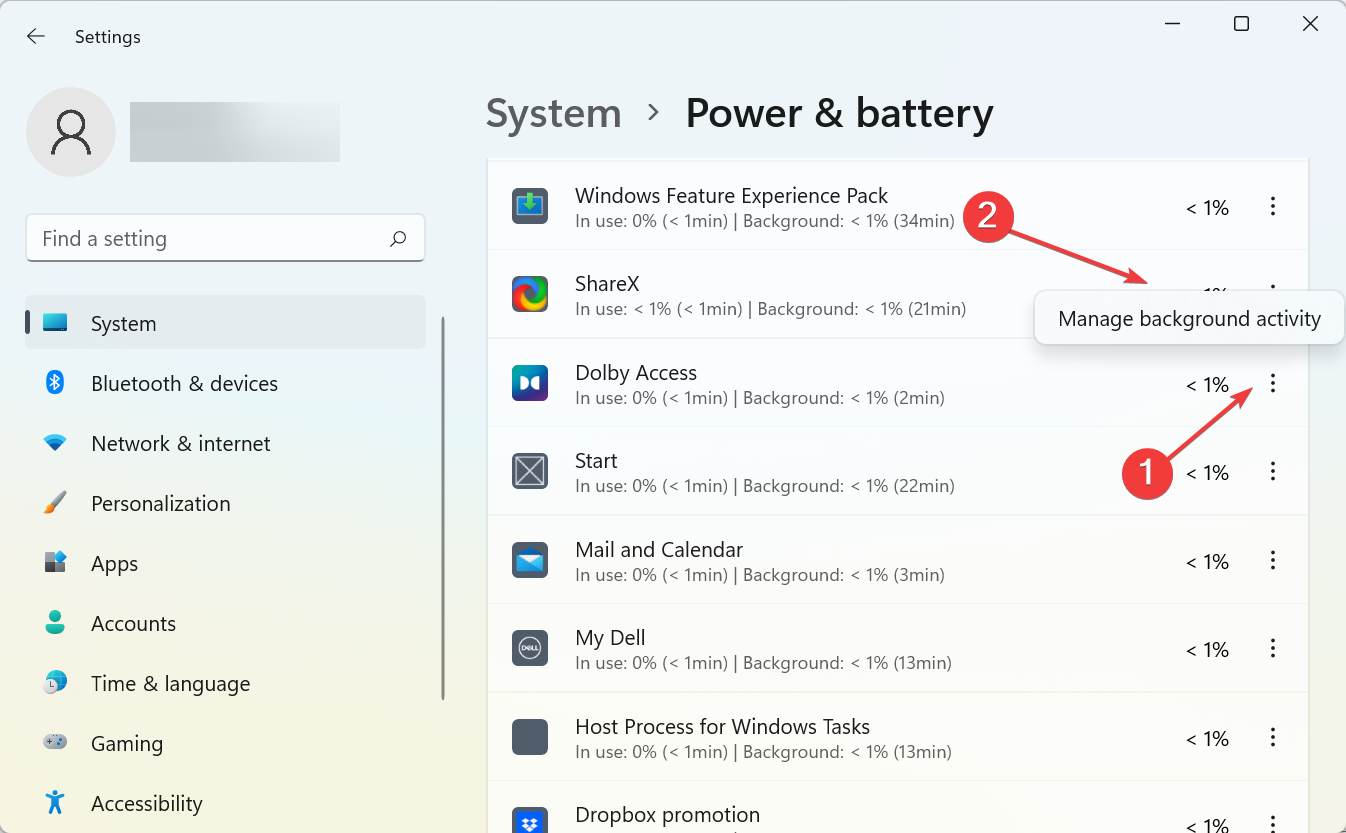1346x833 pixels.
Task: Click the sidebar navigation scrollbar
Action: click(443, 508)
